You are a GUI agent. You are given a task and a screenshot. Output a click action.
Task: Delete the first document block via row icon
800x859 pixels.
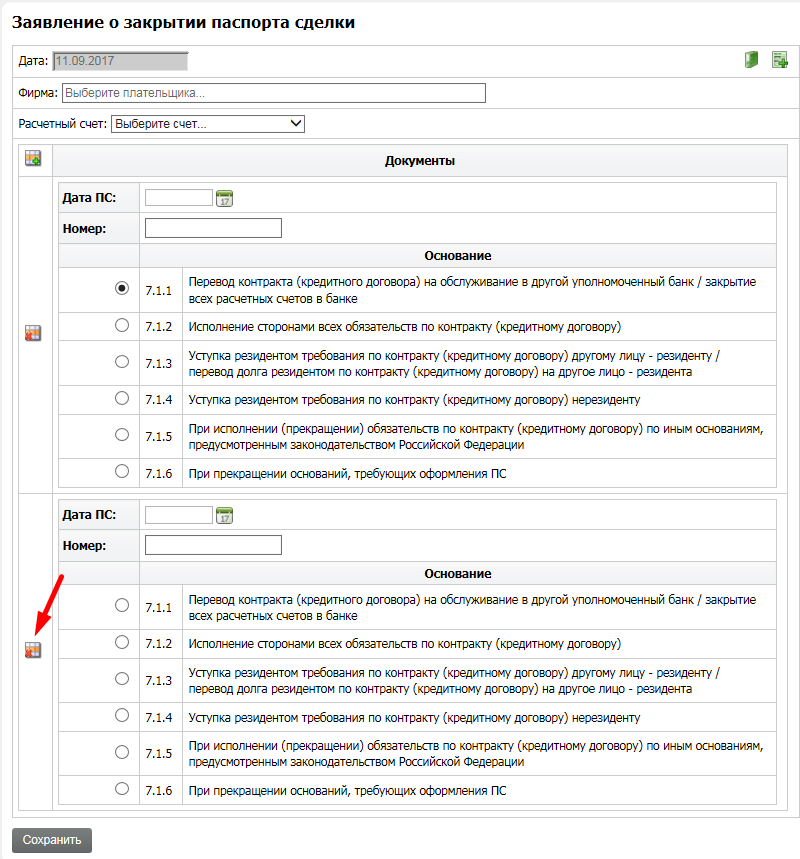[33, 334]
